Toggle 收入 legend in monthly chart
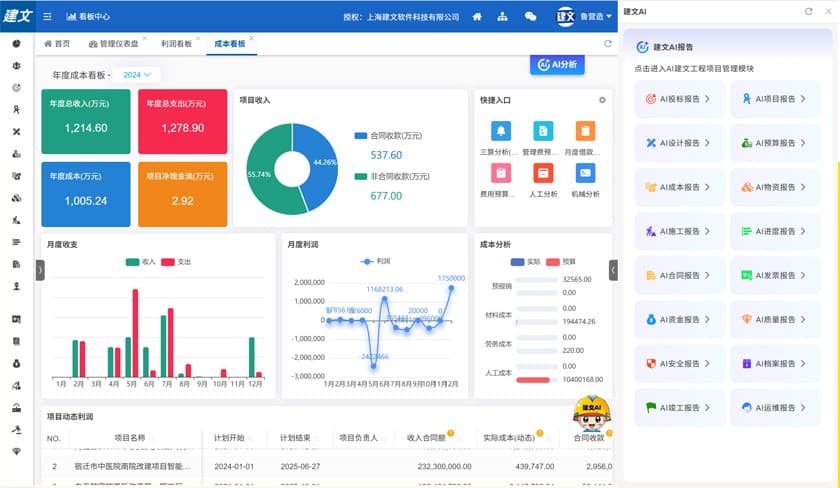This screenshot has height=488, width=840. pyautogui.click(x=139, y=262)
